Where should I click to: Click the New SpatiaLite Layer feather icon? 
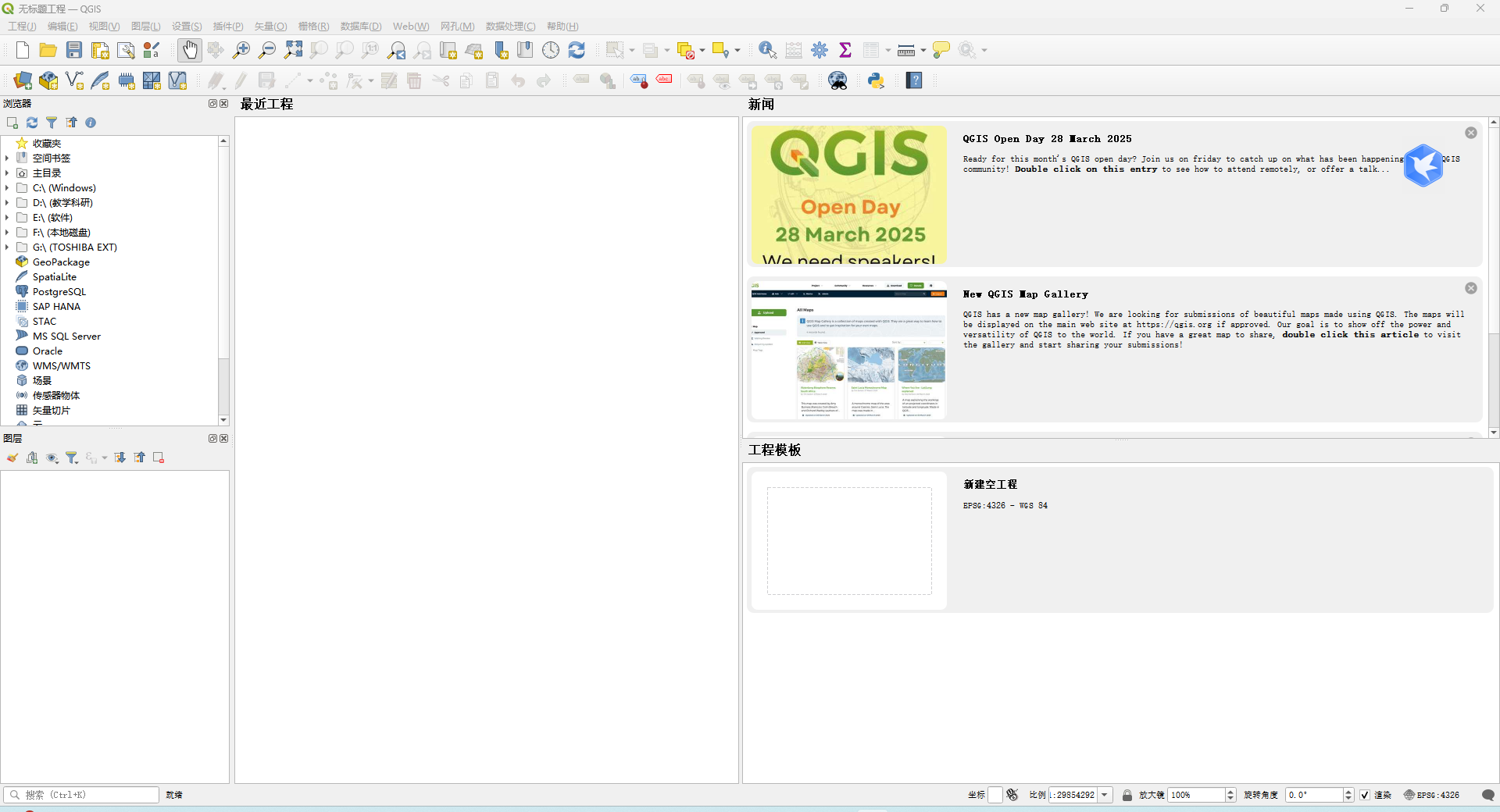[x=100, y=80]
